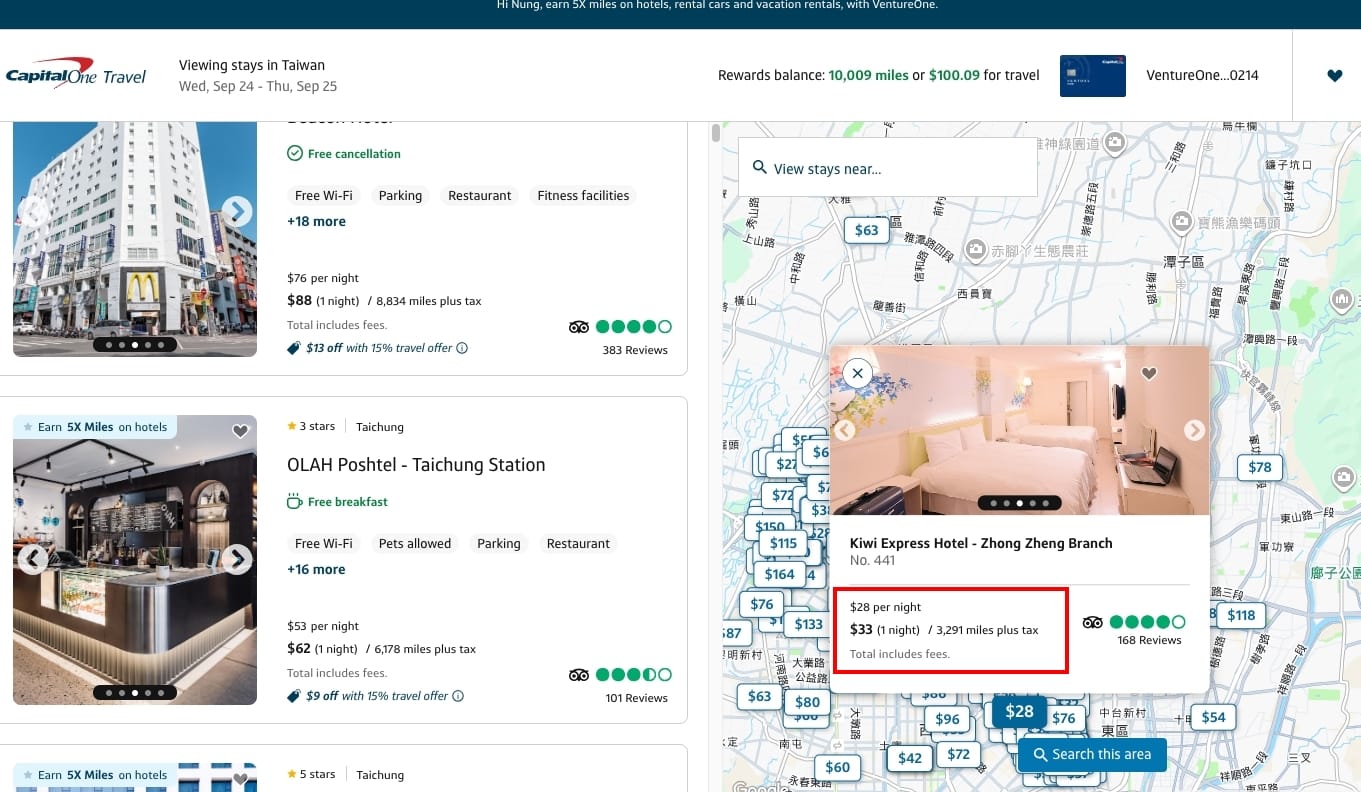Select the $115 map price marker
The width and height of the screenshot is (1361, 792).
[x=783, y=543]
